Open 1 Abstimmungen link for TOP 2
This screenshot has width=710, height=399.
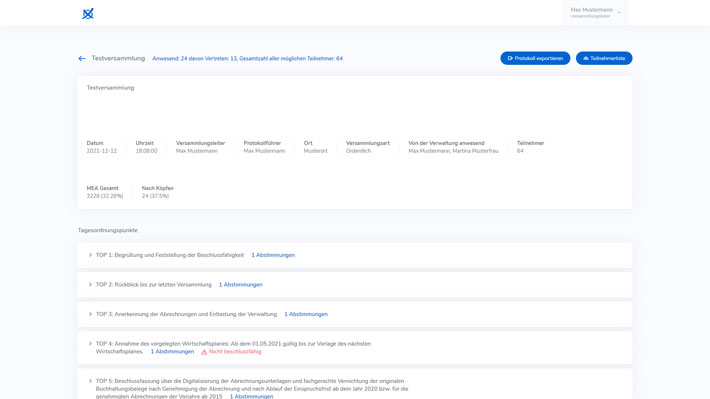click(x=240, y=285)
